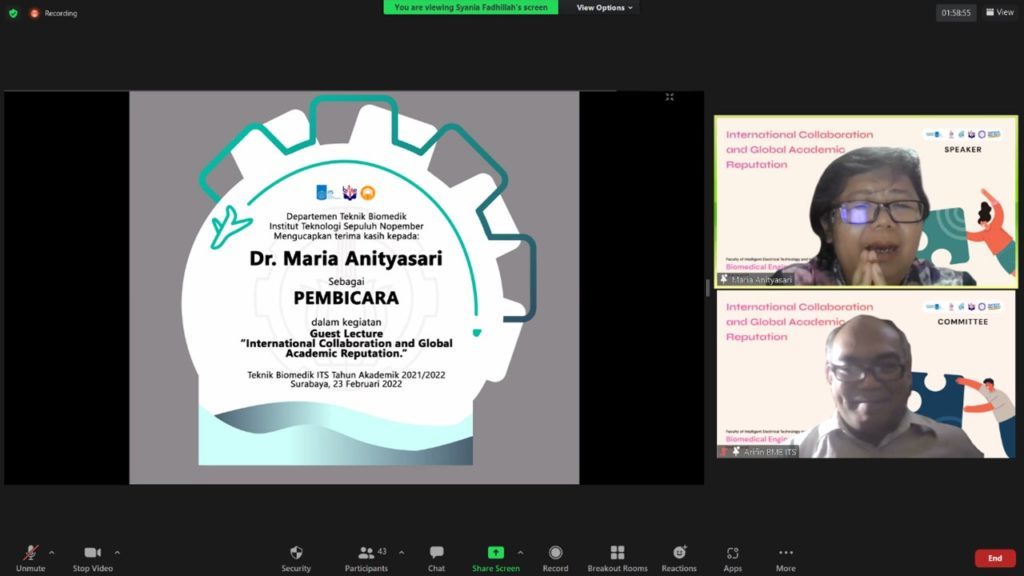This screenshot has width=1024, height=576.
Task: Open the Participants panel
Action: pyautogui.click(x=367, y=553)
